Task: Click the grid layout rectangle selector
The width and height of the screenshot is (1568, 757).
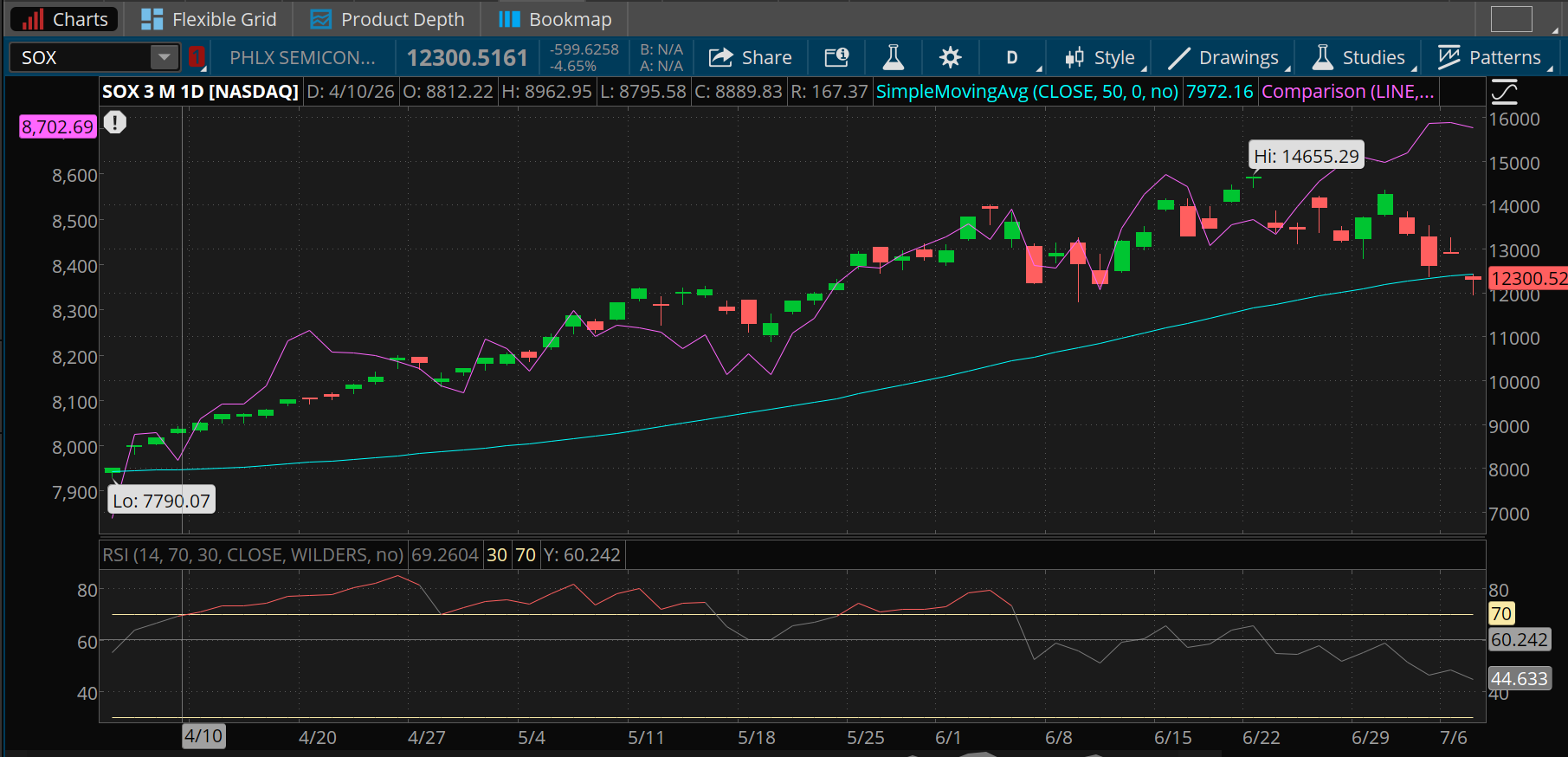Action: [x=1512, y=19]
